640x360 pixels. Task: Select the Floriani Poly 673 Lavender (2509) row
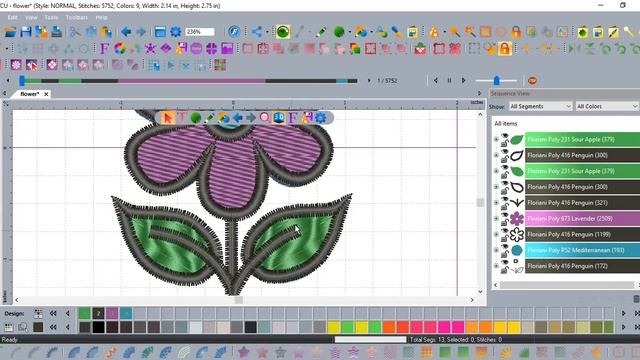[x=582, y=219]
